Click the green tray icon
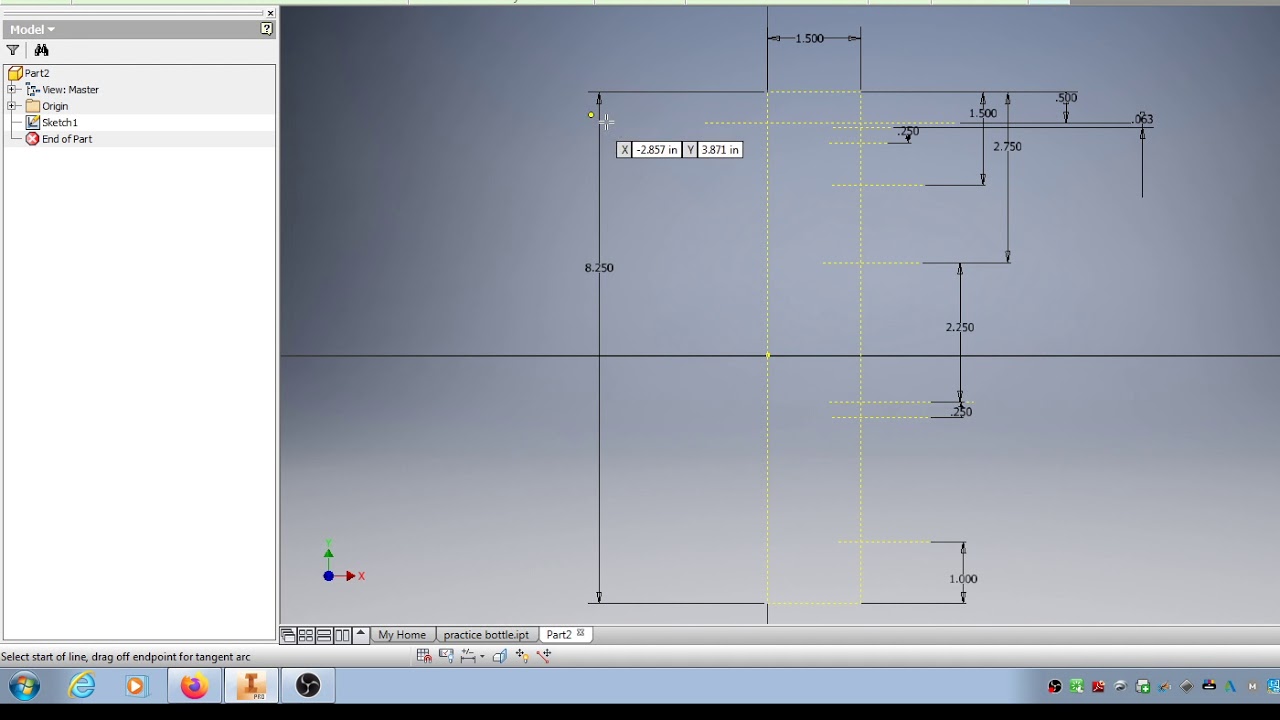The image size is (1280, 720). coord(1077,686)
